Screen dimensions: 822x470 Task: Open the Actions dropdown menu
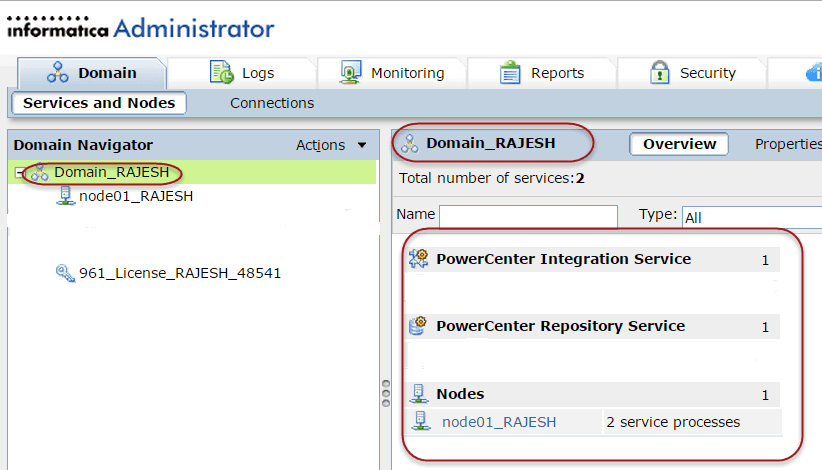tap(331, 145)
